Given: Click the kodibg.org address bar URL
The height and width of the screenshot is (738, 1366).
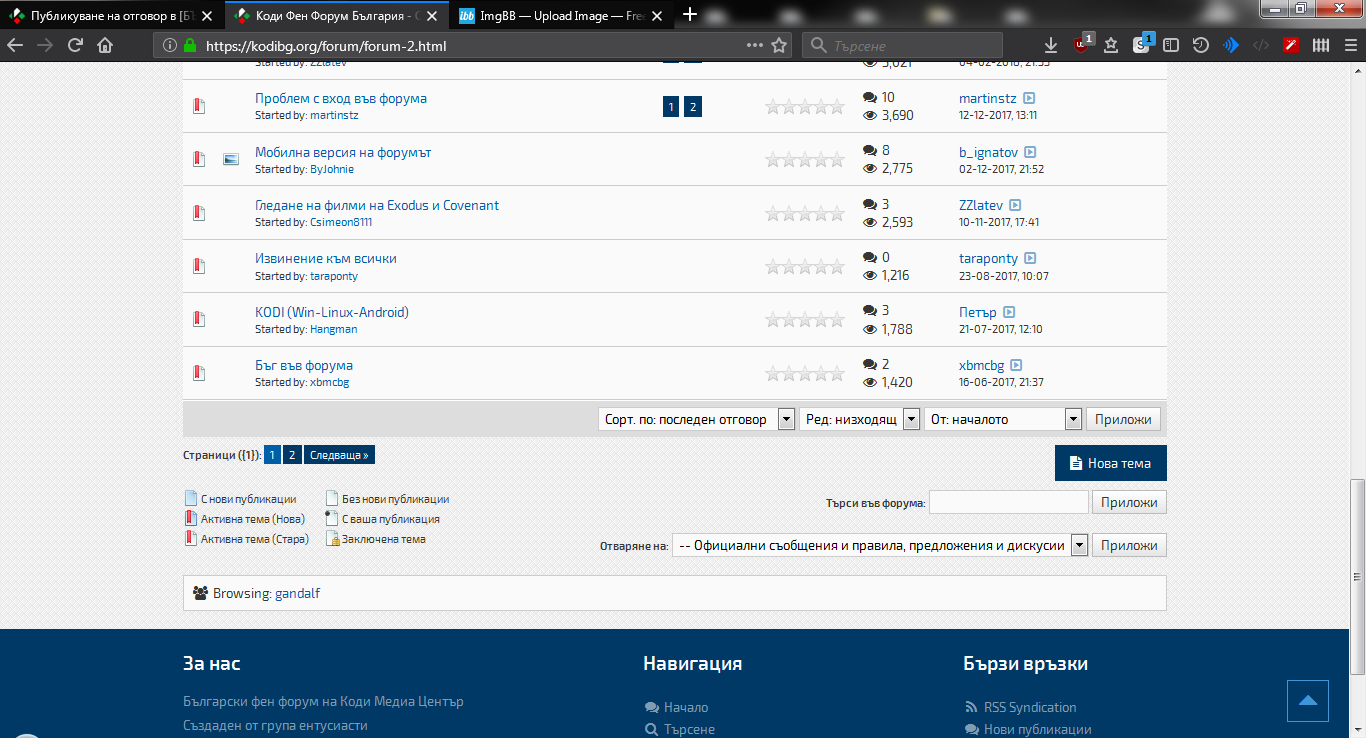Looking at the screenshot, I should [x=326, y=46].
